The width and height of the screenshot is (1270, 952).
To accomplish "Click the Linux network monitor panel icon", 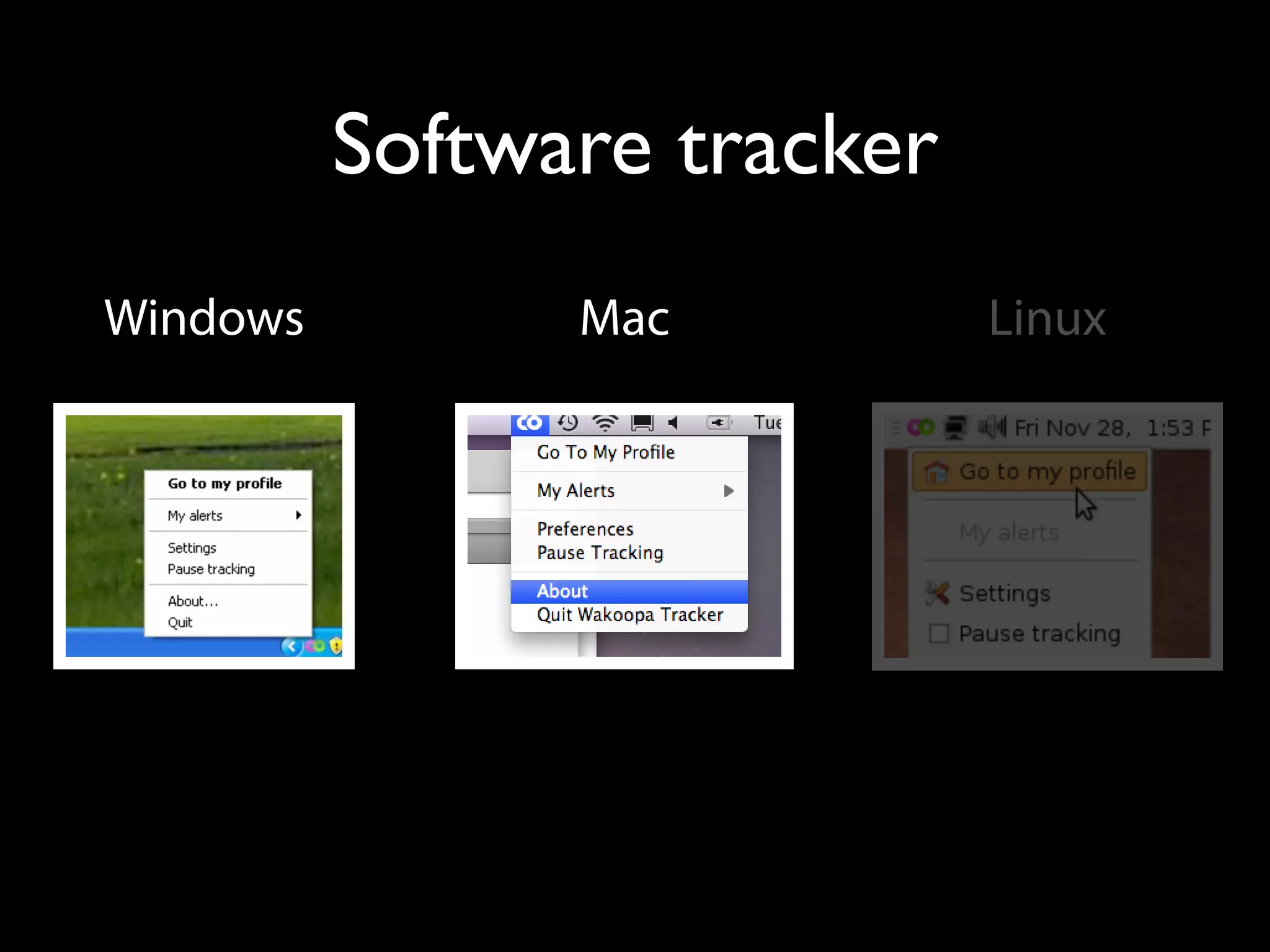I will click(955, 428).
